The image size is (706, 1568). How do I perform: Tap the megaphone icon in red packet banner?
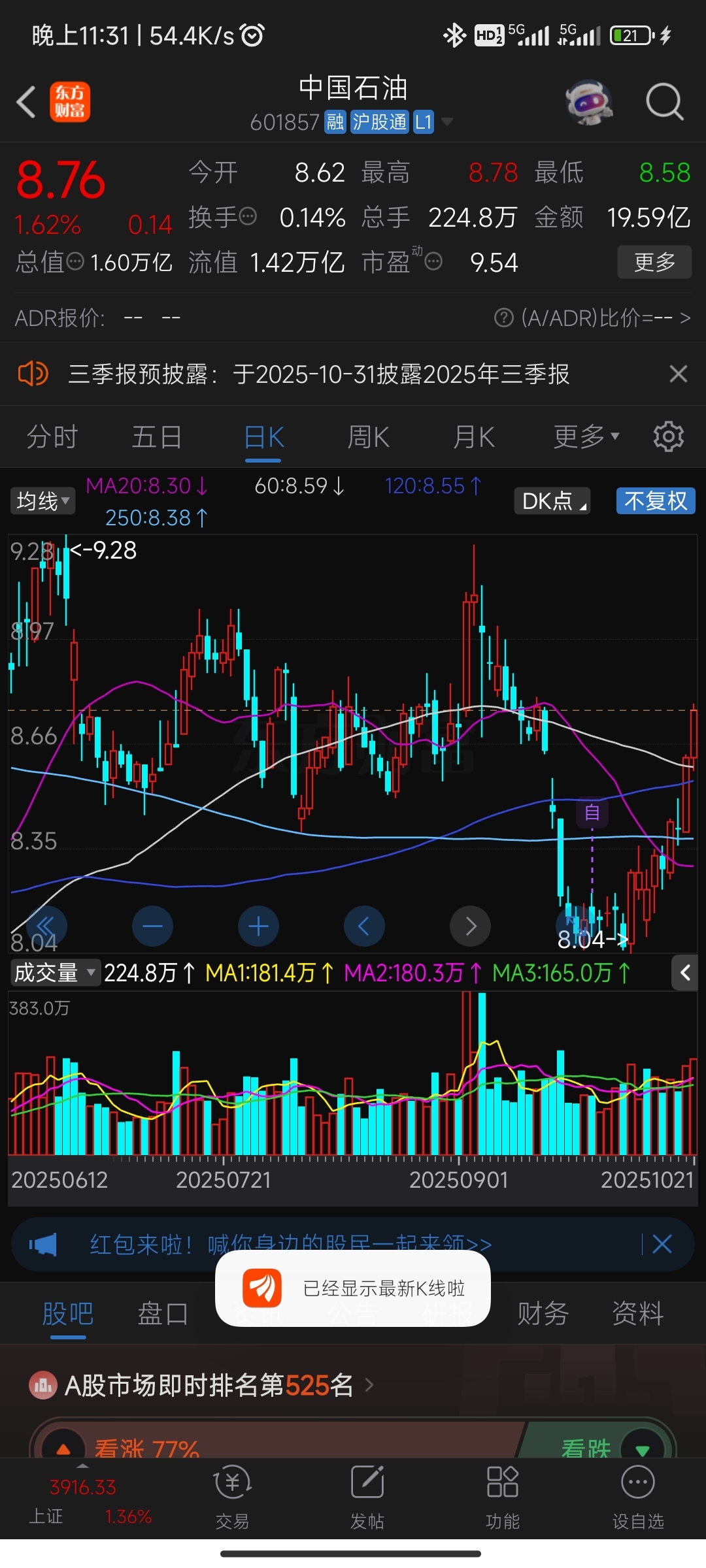[43, 1244]
